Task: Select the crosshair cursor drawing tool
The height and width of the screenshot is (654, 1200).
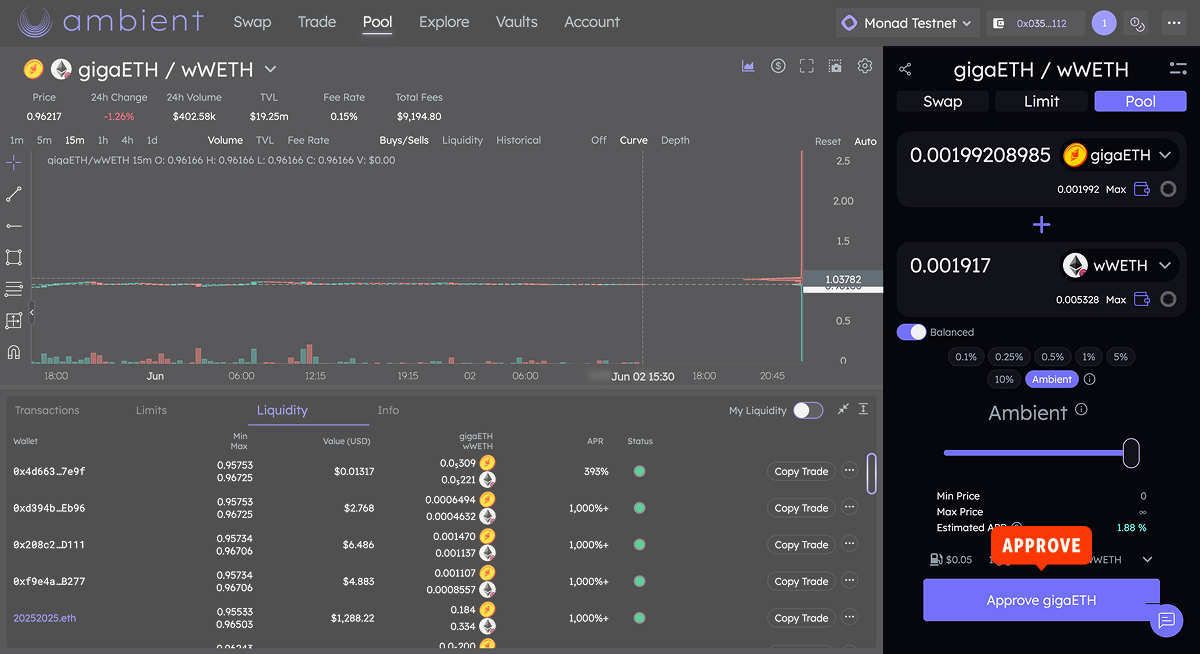Action: click(14, 162)
